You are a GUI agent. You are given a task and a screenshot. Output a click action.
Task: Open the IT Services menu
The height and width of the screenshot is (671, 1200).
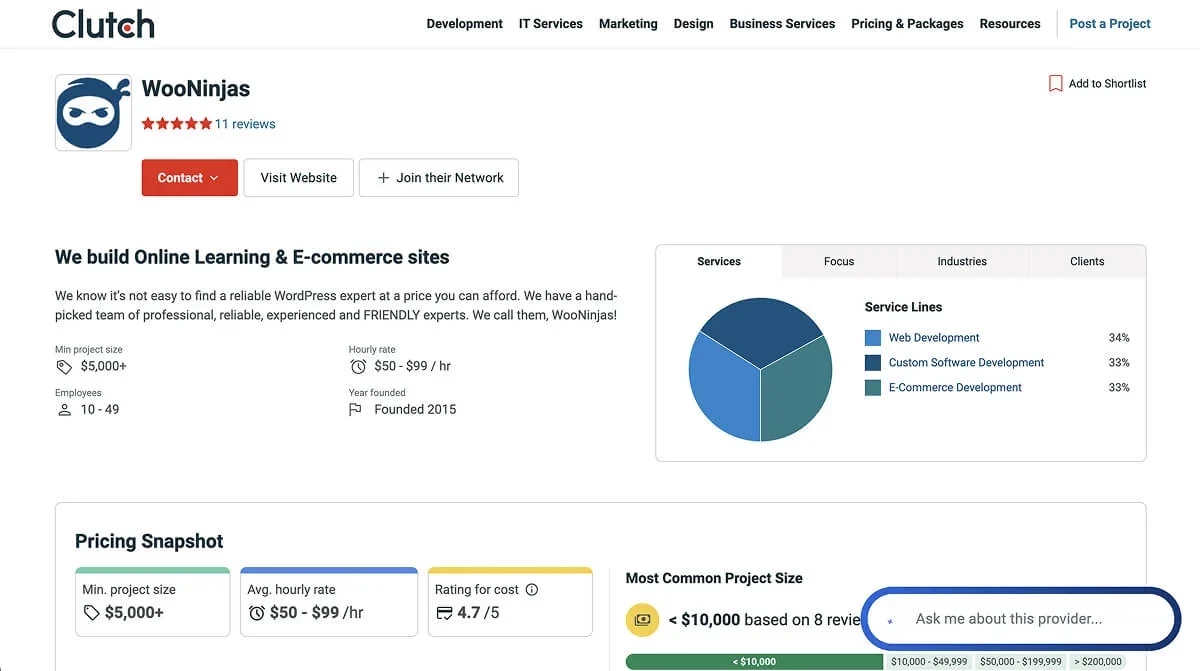tap(550, 24)
